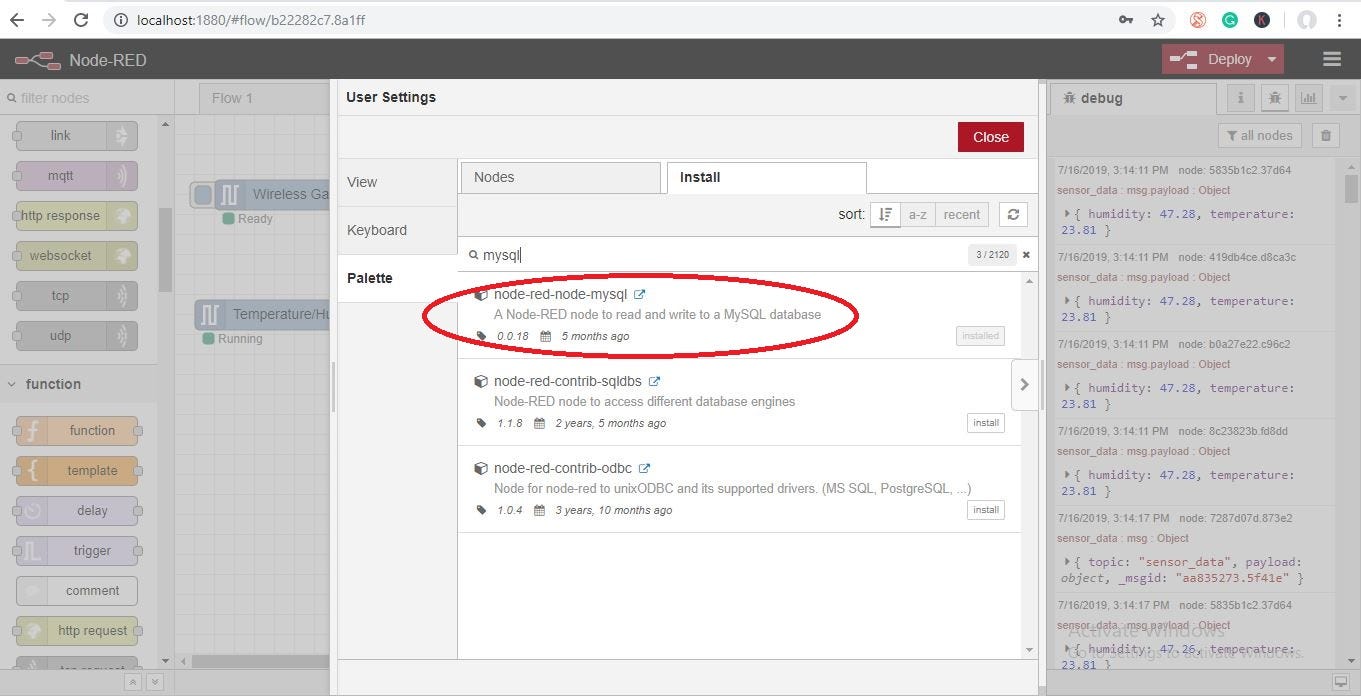Select the template palette node

(x=77, y=471)
